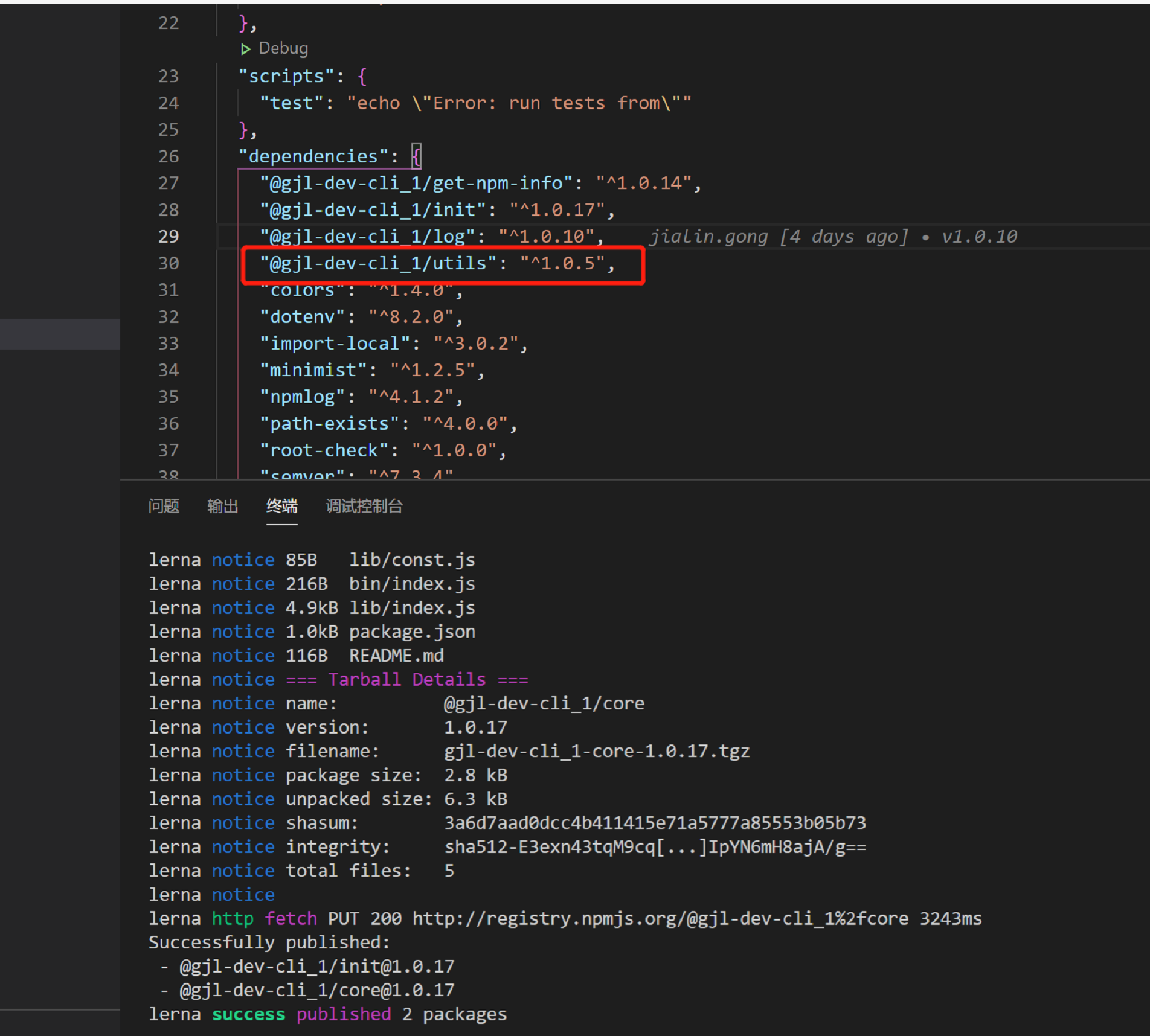Viewport: 1150px width, 1036px height.
Task: Click the filename gjl-dev-cli_1-core-1.0.17.tgz
Action: point(597,751)
